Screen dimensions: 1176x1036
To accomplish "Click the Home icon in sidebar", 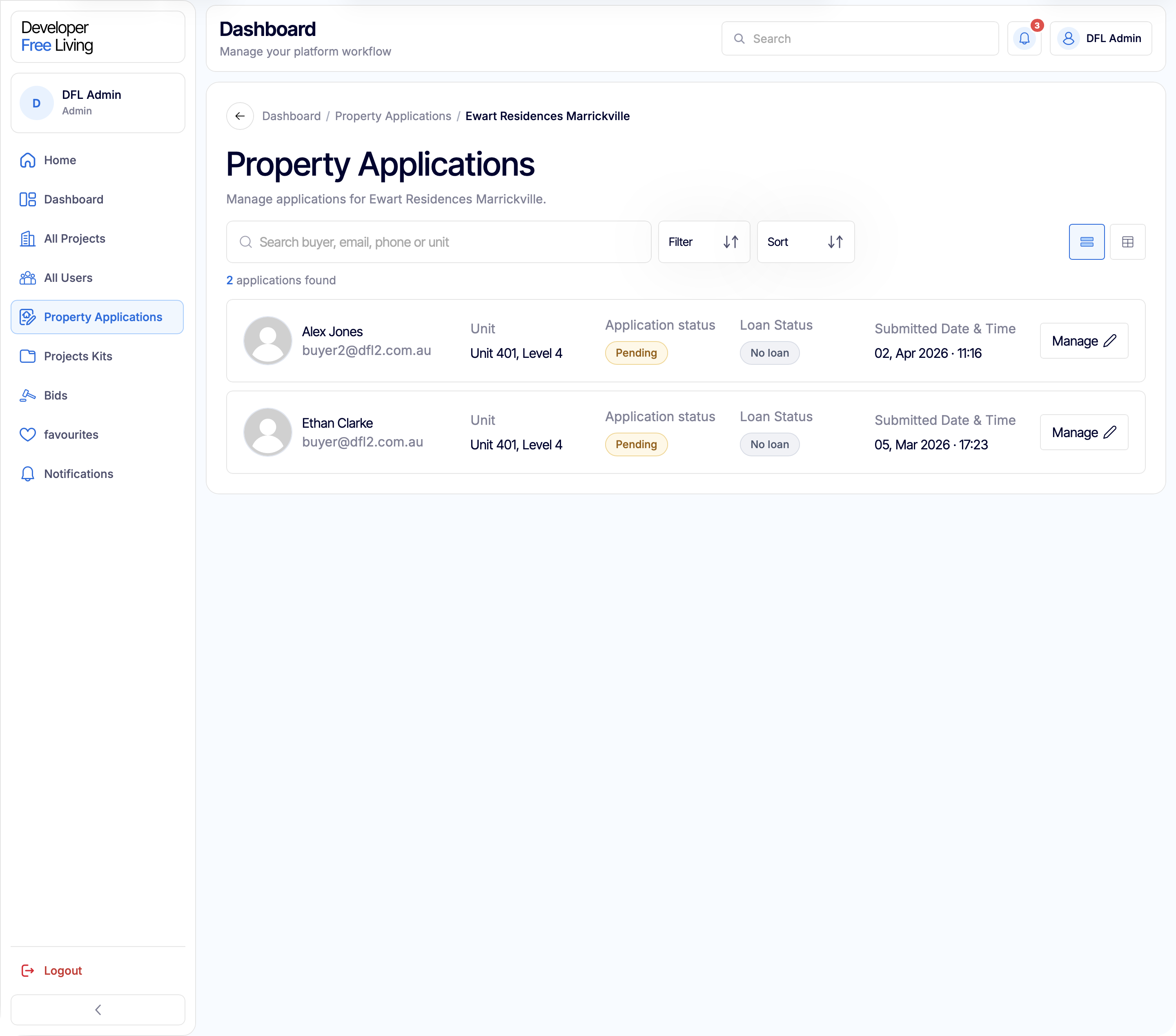I will pyautogui.click(x=28, y=160).
